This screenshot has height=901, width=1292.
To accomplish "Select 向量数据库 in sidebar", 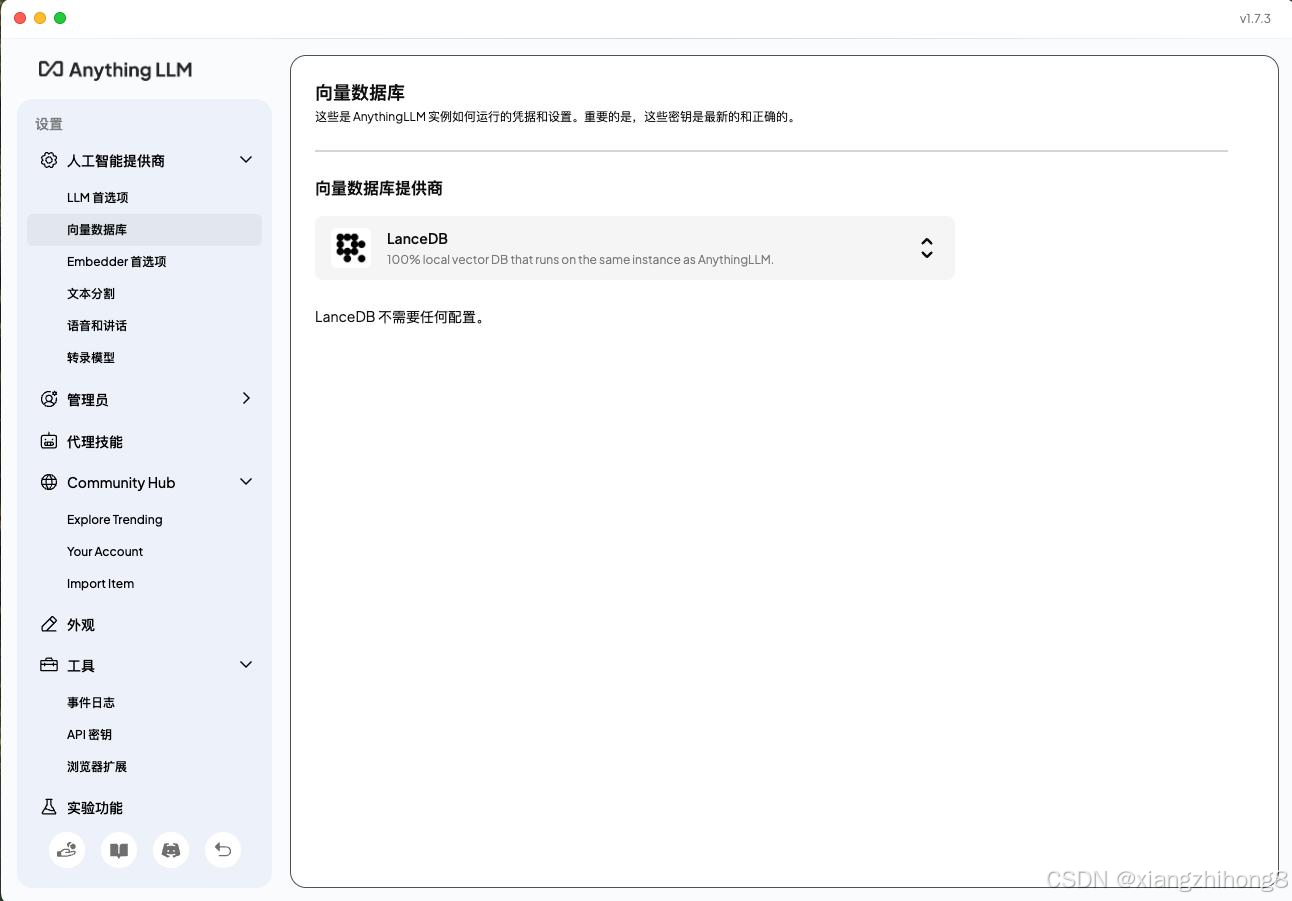I will pos(144,230).
